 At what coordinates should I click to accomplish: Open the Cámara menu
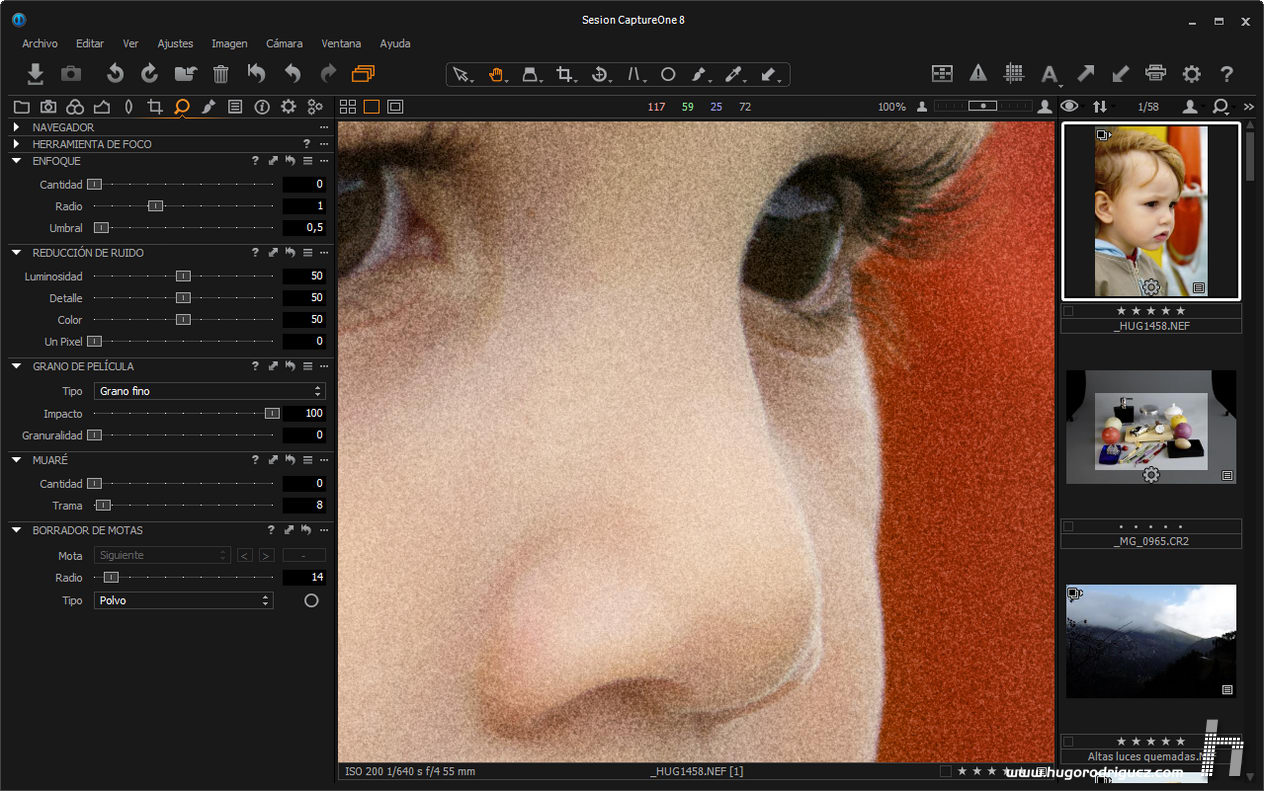(284, 44)
